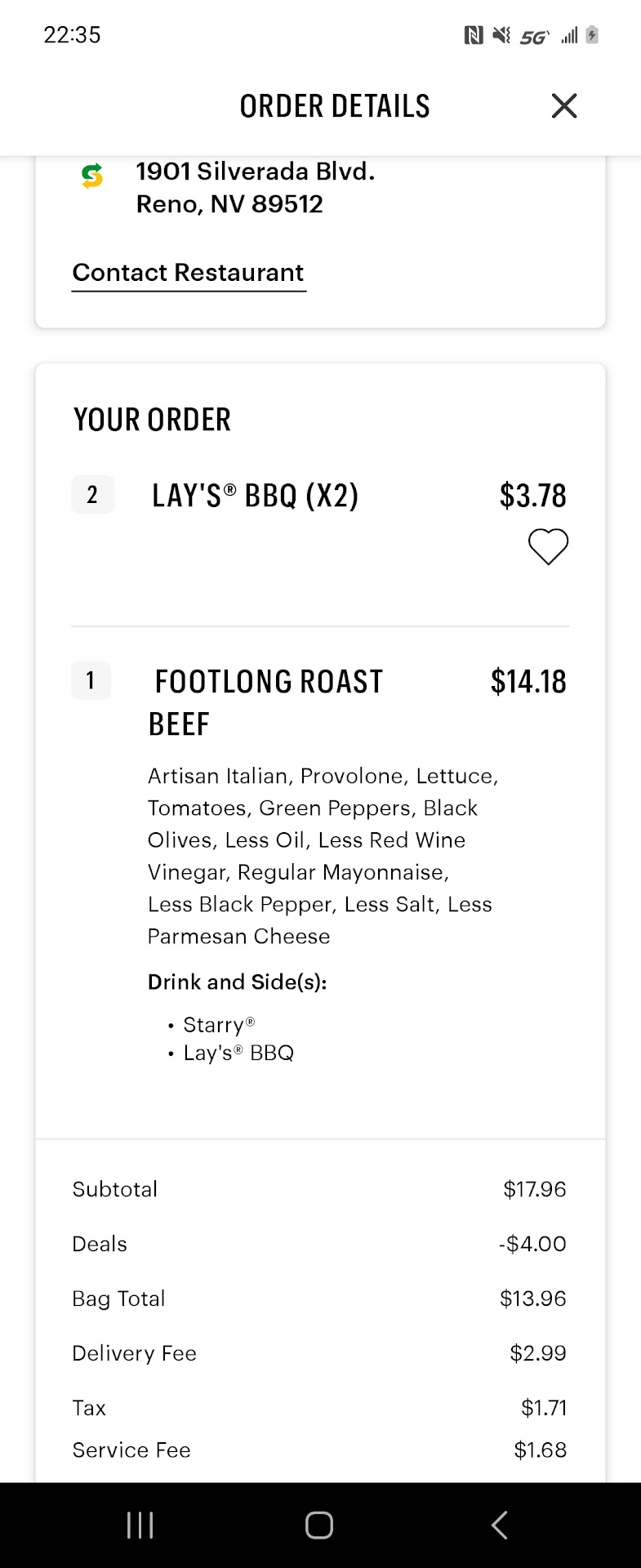The width and height of the screenshot is (641, 1568).
Task: Tap the Lay's BBQ (X2) item name
Action: 255,496
